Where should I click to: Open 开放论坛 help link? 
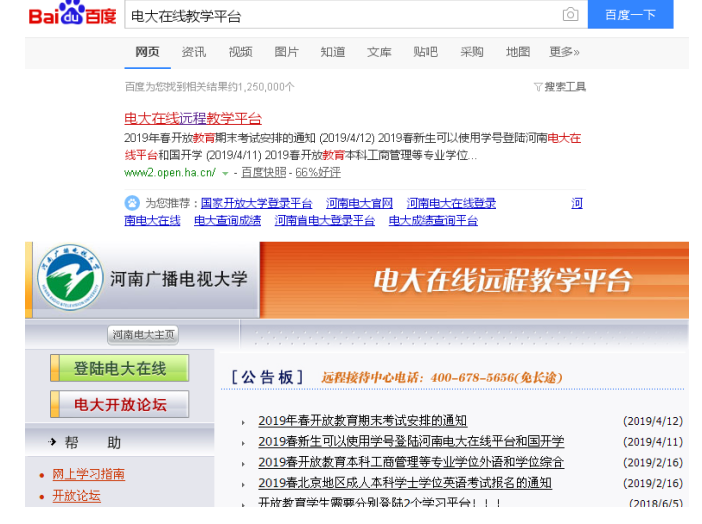[77, 495]
